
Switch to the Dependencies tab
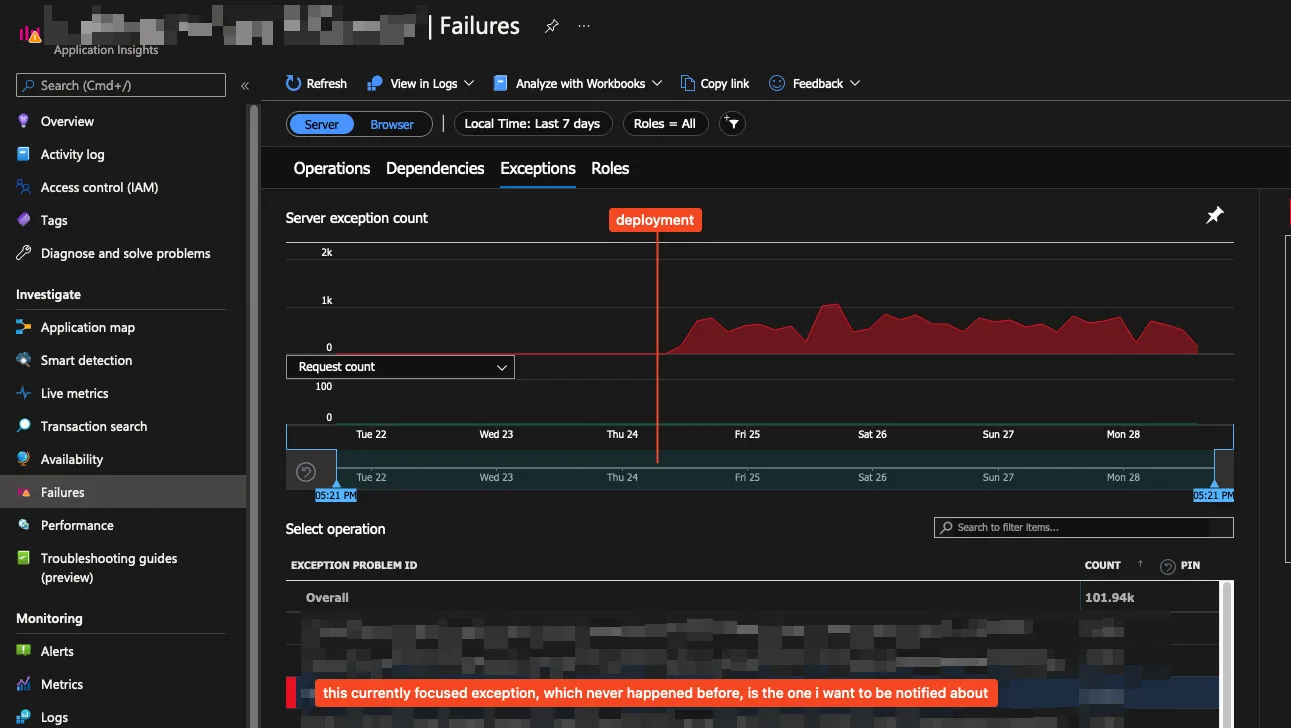435,168
